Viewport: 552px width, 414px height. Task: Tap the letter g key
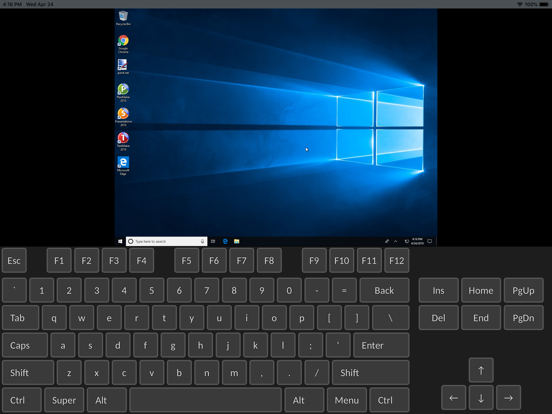(x=173, y=345)
